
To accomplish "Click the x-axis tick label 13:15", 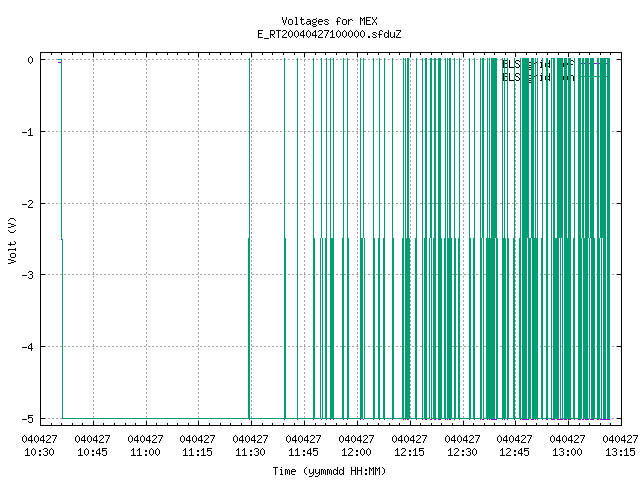I will (x=620, y=452).
